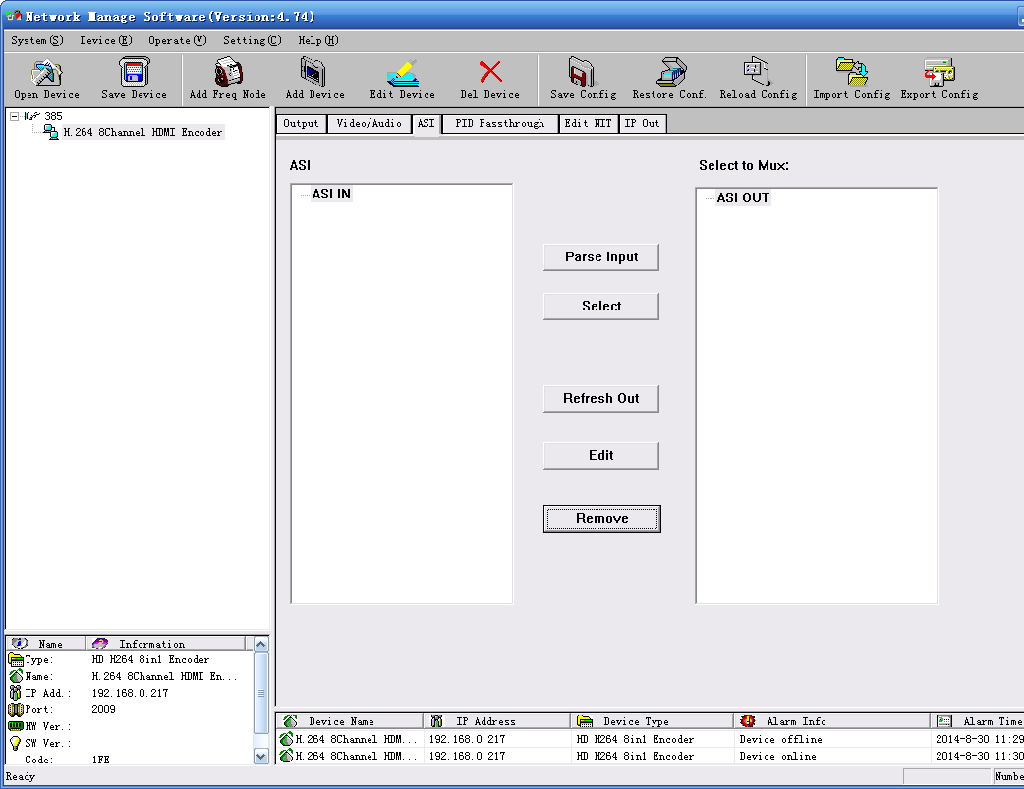Click the code value 1FE

click(x=101, y=760)
